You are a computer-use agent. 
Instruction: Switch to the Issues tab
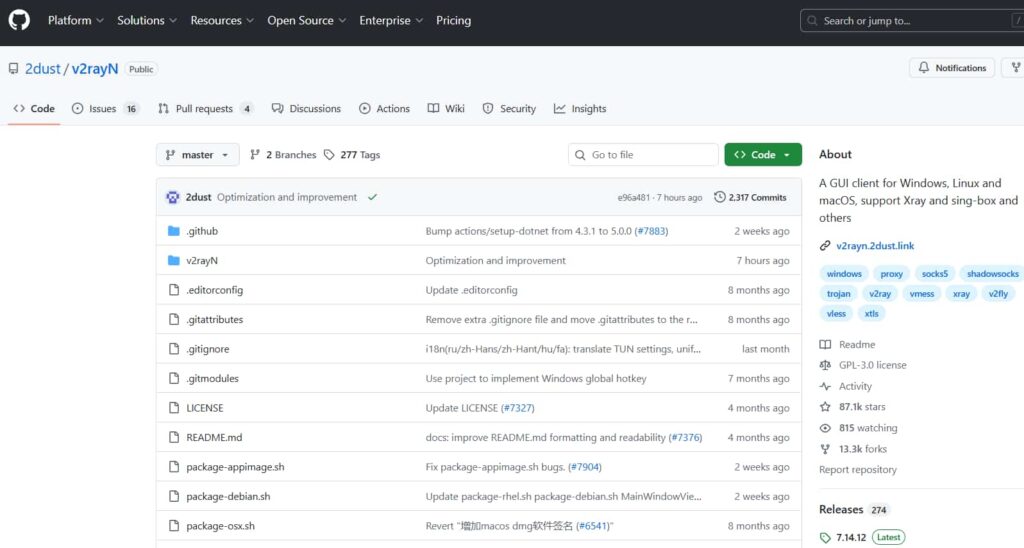click(x=105, y=108)
